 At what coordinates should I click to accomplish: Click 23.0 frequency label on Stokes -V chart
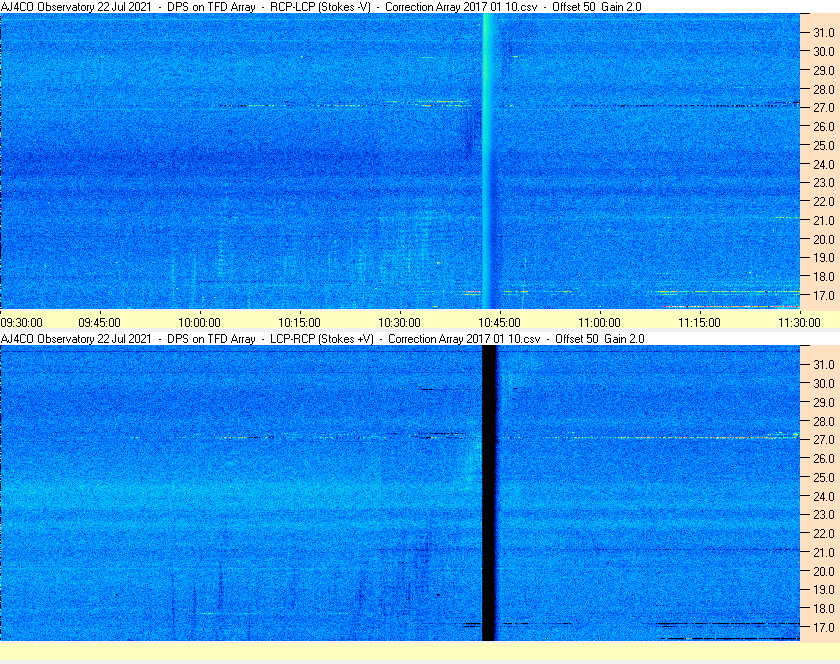tap(824, 183)
